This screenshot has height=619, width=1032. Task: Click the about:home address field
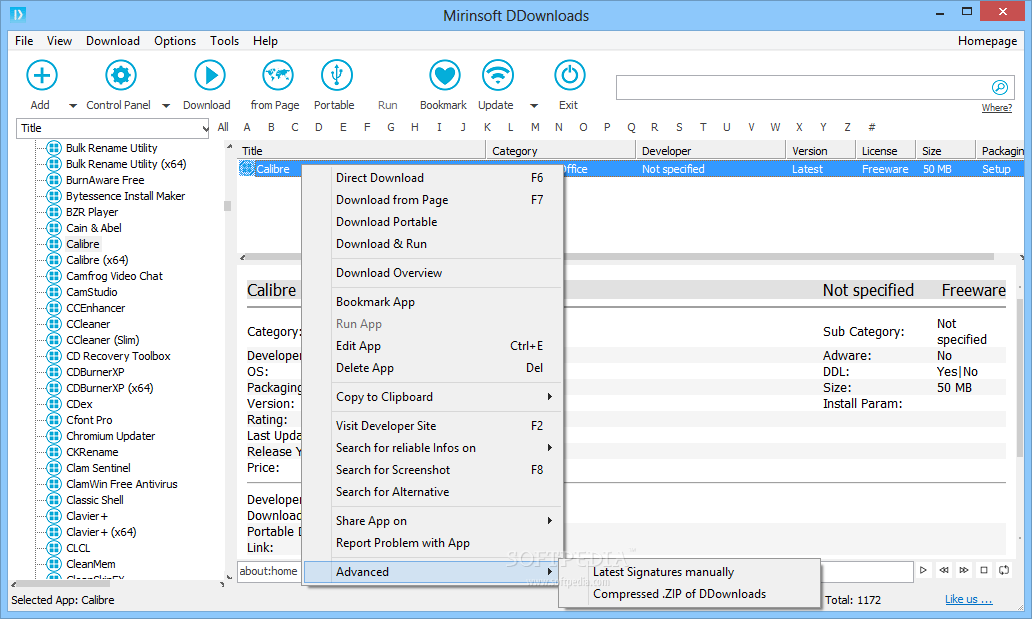tap(269, 571)
